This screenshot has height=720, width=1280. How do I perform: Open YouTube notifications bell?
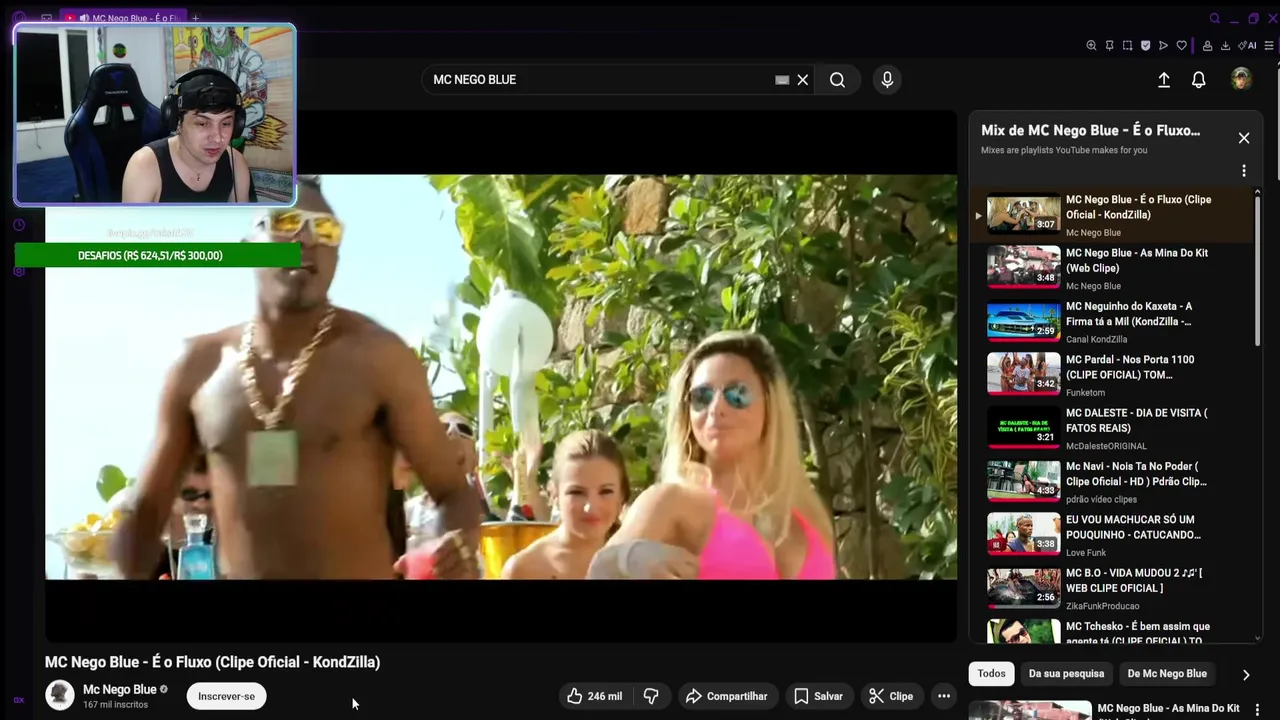tap(1199, 80)
